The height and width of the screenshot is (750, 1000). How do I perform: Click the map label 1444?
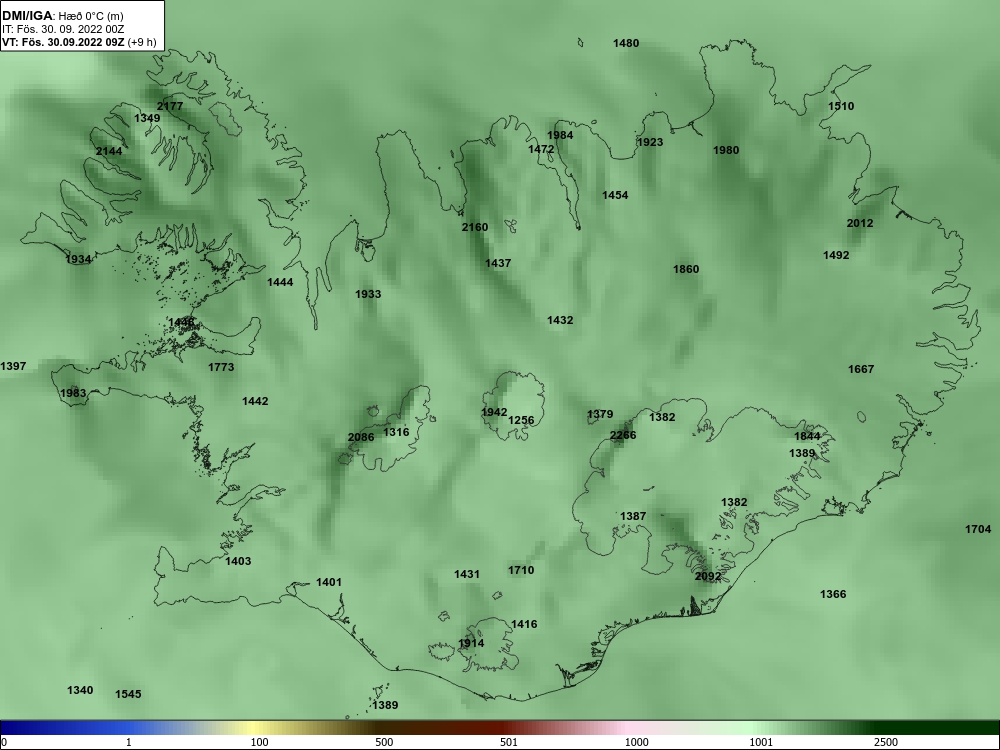click(280, 283)
